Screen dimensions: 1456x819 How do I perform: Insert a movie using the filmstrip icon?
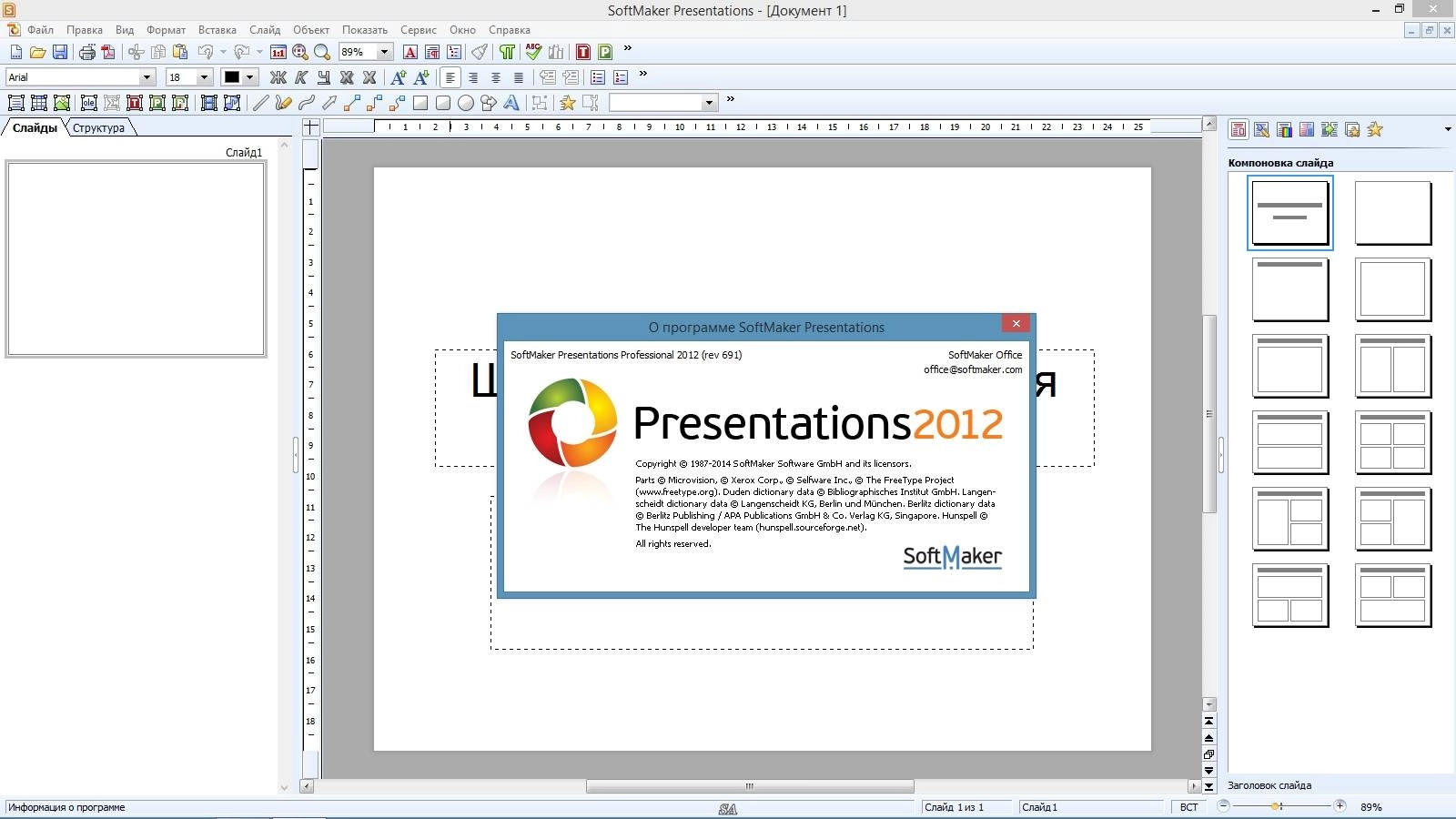click(x=209, y=103)
